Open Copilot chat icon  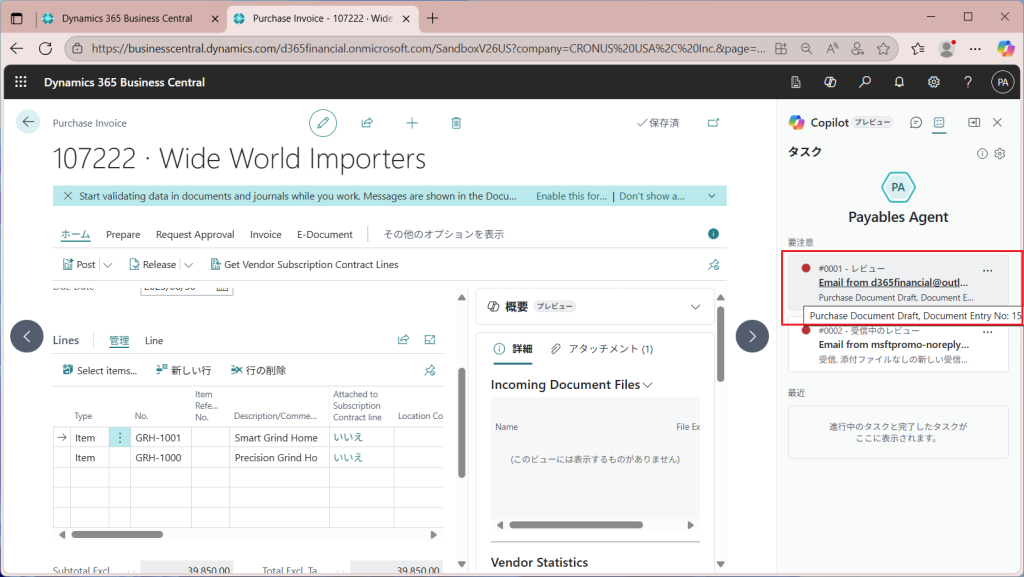916,122
